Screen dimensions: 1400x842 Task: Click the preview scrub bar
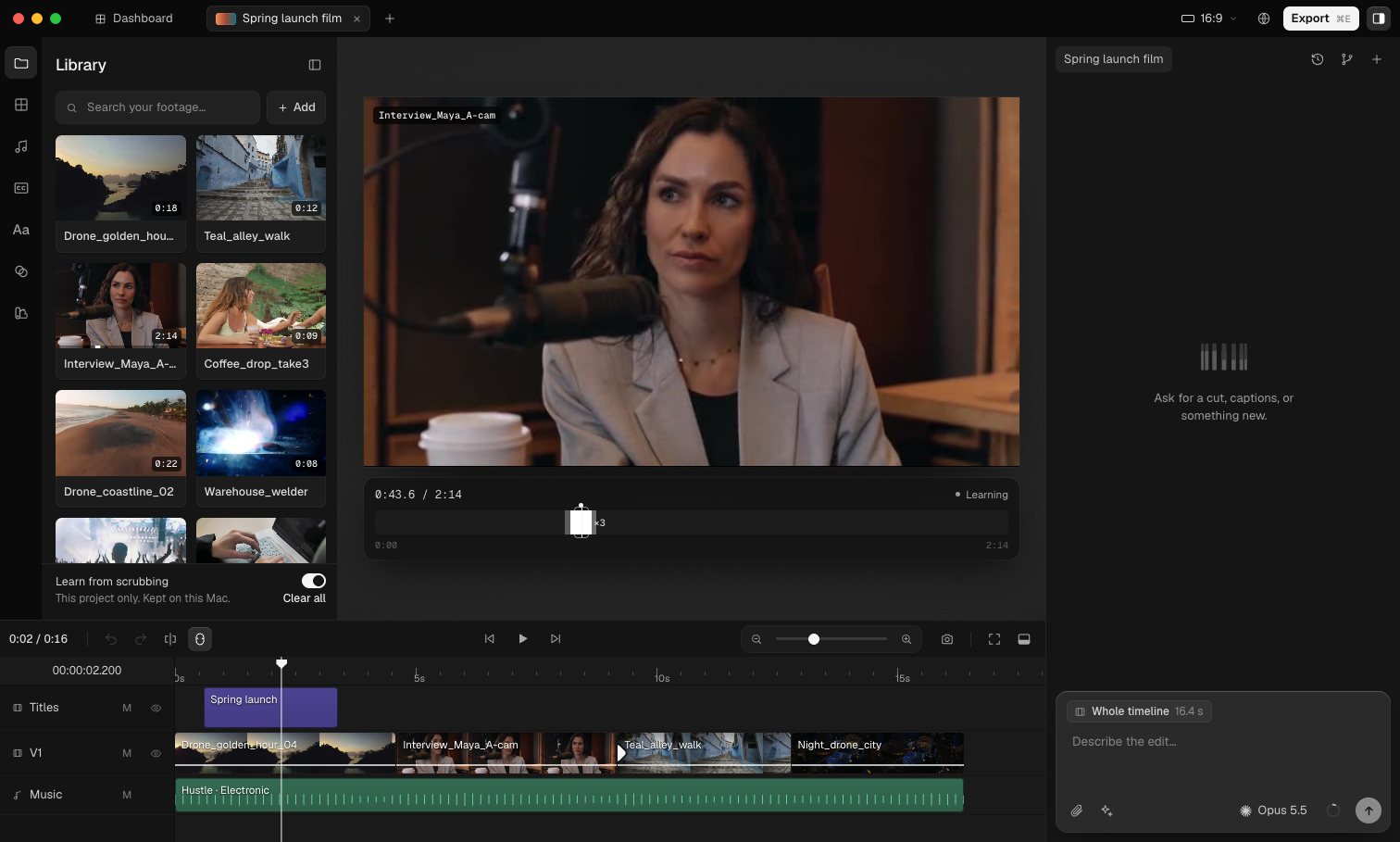[692, 522]
